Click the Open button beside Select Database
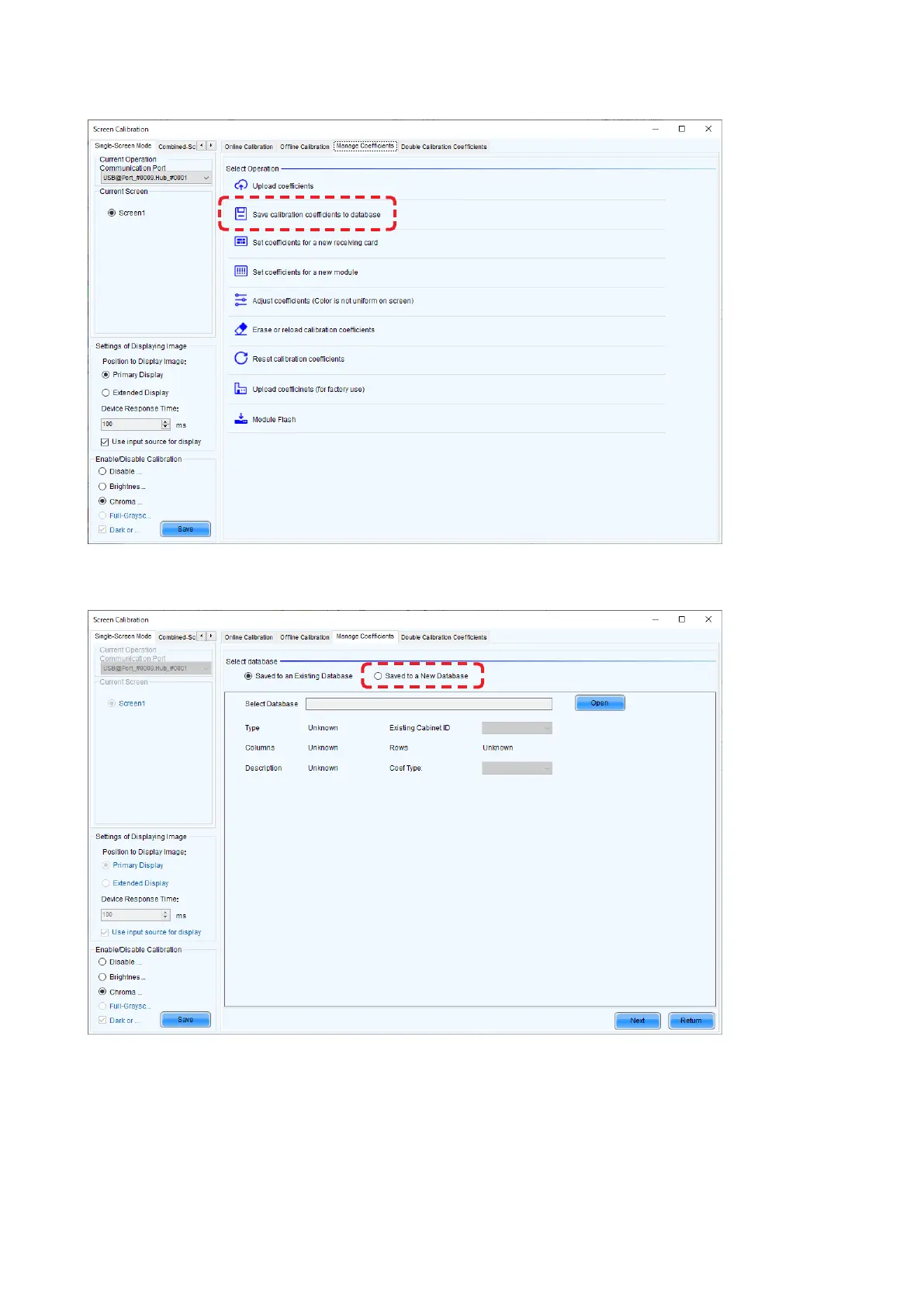 (x=600, y=703)
